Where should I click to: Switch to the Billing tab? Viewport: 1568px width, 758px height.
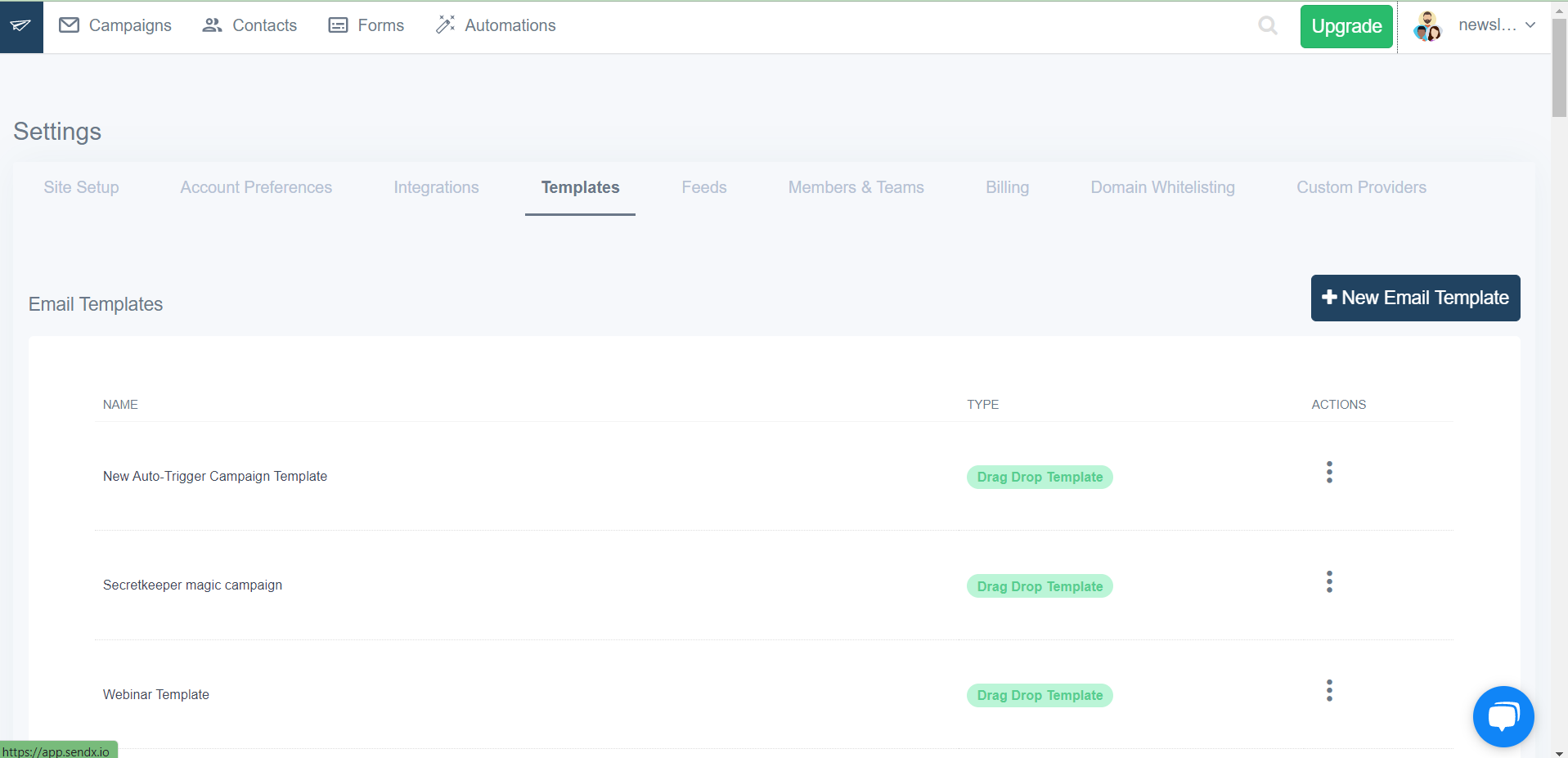coord(1007,187)
